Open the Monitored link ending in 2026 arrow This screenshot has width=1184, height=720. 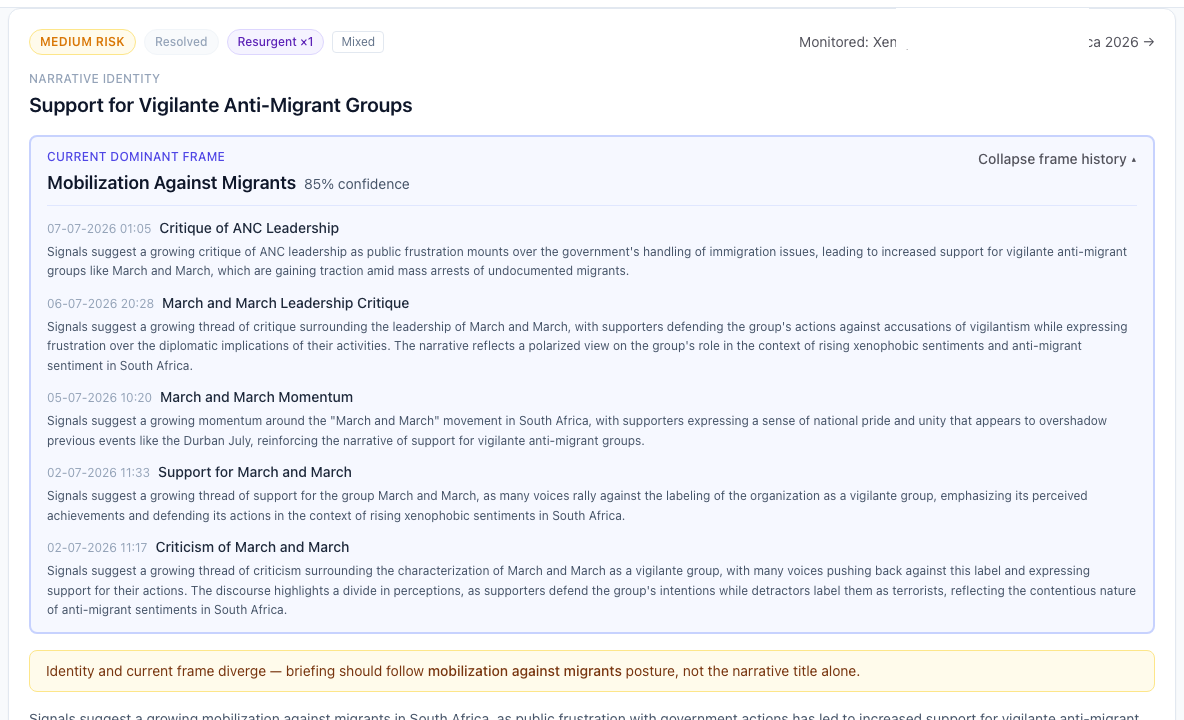tap(976, 42)
